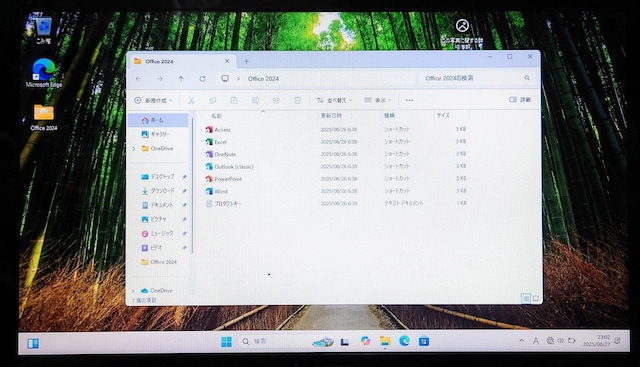Refresh the Office 2024 folder

[x=202, y=78]
